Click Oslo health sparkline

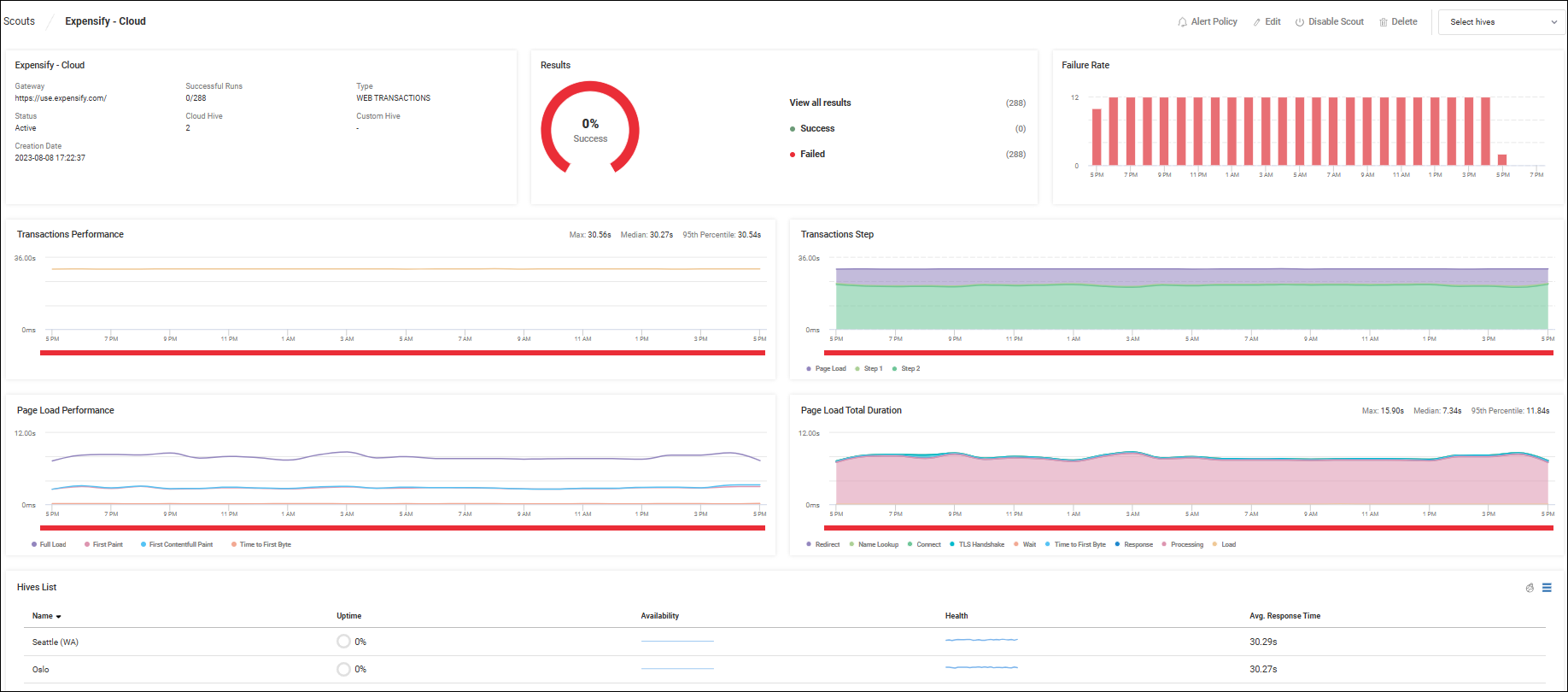click(981, 667)
